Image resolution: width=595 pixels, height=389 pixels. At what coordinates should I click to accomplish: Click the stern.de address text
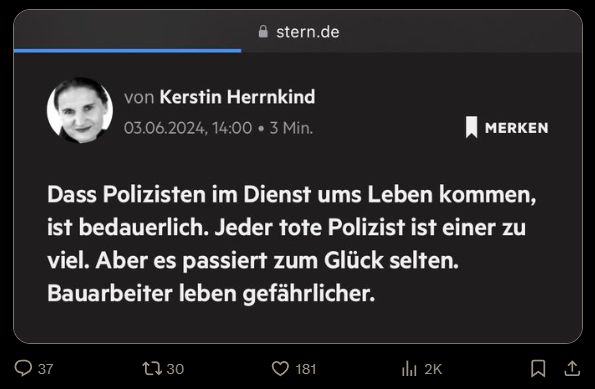[x=308, y=32]
